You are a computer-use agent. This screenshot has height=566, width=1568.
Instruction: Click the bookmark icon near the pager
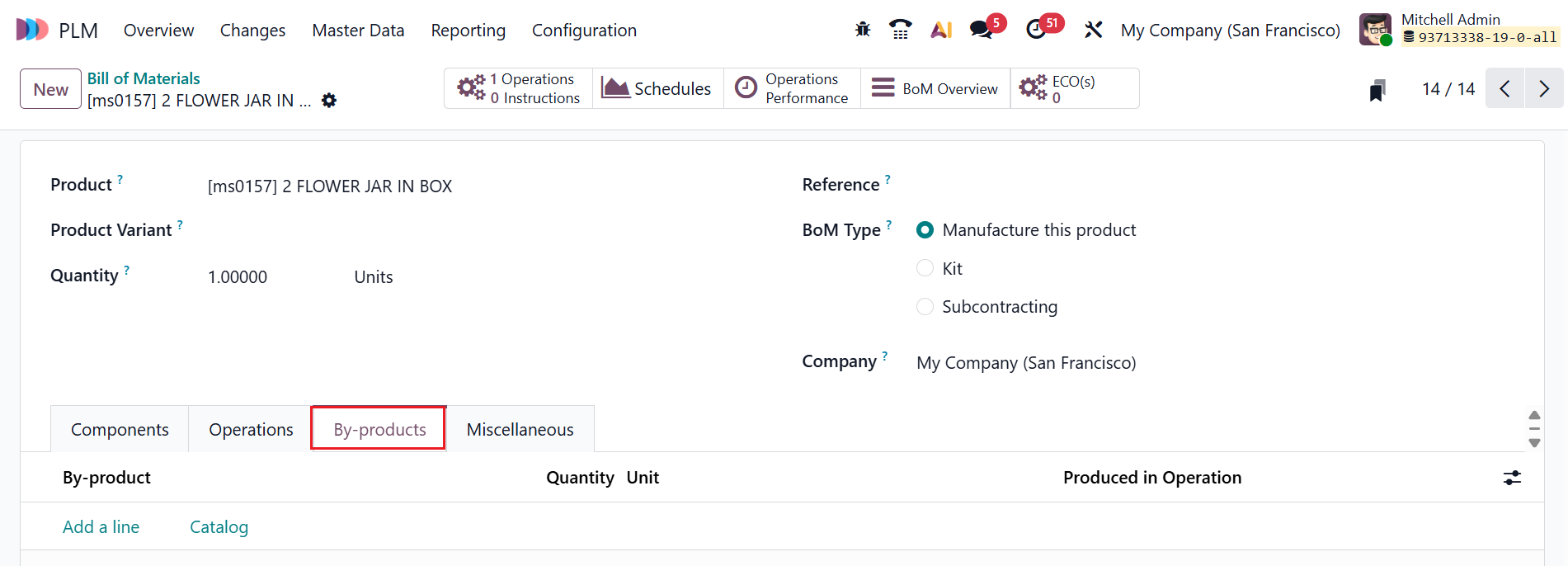pos(1376,89)
